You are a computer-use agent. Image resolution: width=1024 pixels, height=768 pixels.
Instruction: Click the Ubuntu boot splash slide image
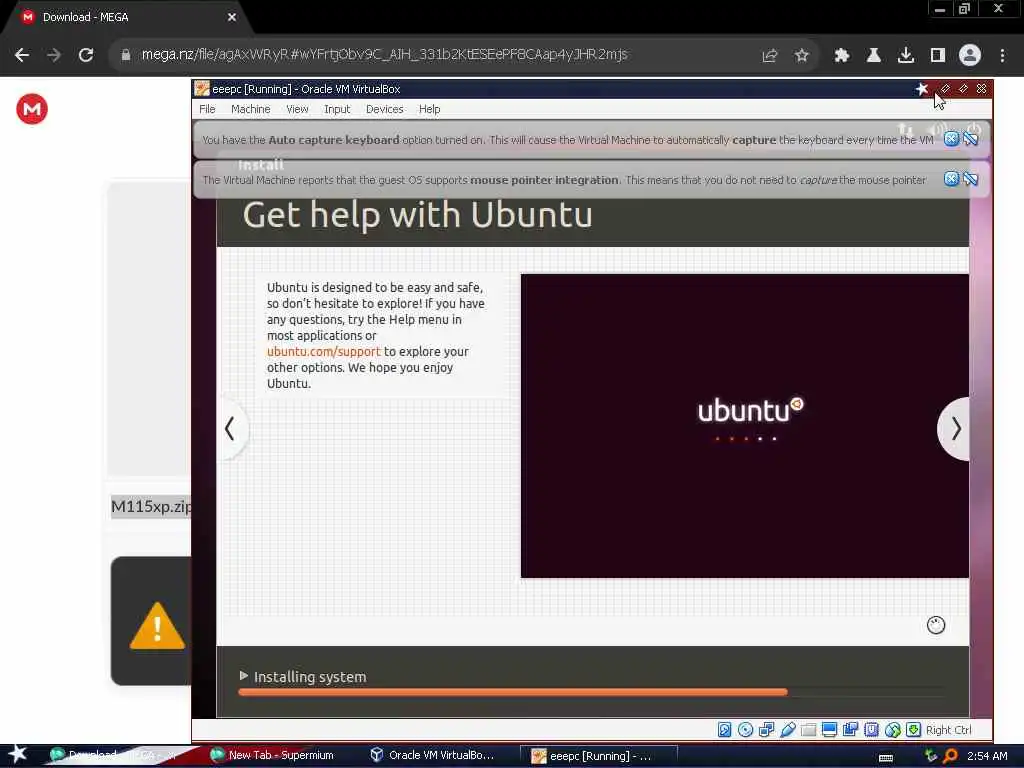744,426
